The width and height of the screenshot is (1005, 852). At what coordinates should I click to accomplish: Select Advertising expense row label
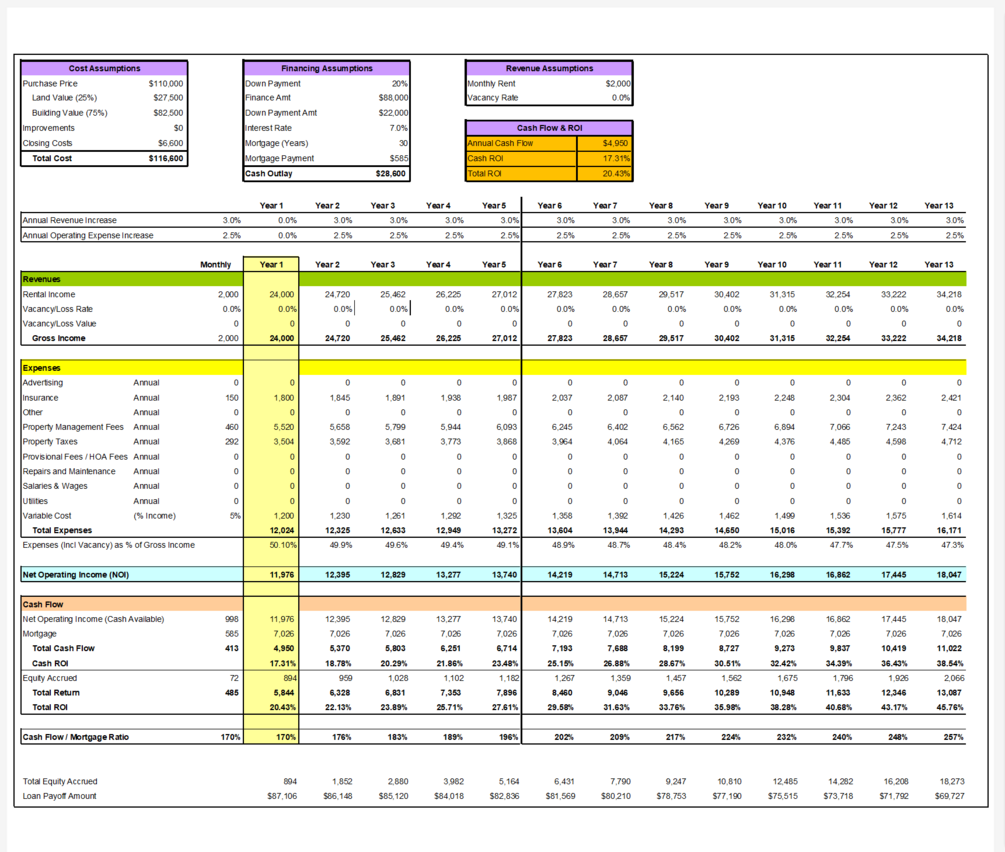(x=43, y=383)
